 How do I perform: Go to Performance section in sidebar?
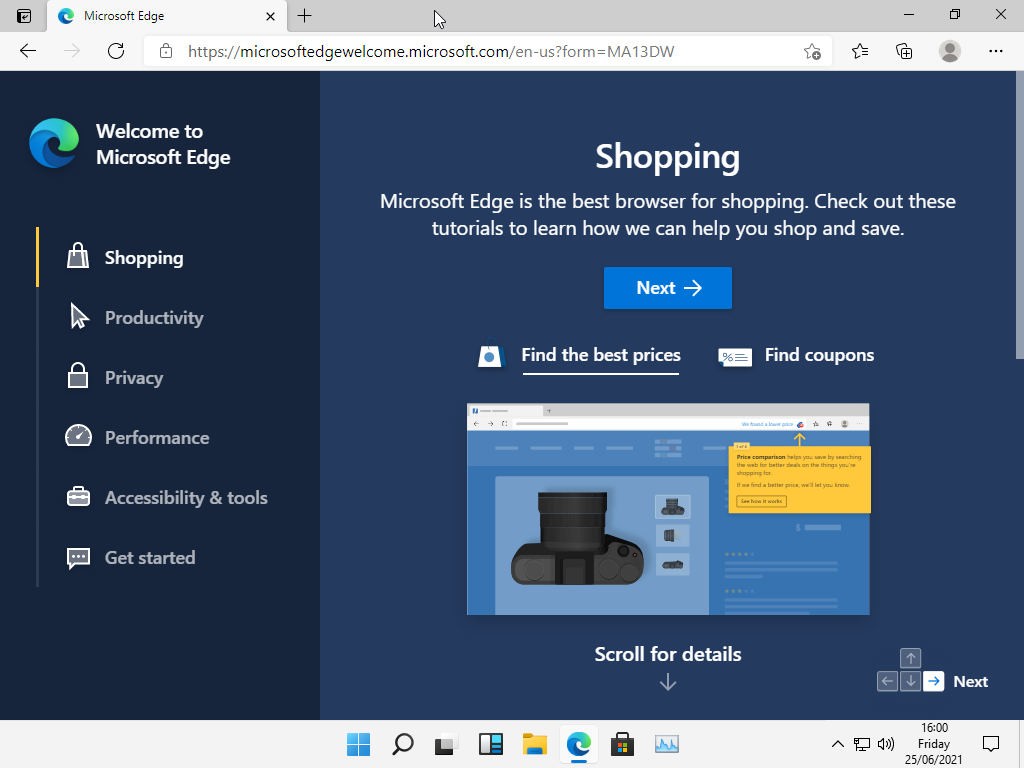coord(156,438)
